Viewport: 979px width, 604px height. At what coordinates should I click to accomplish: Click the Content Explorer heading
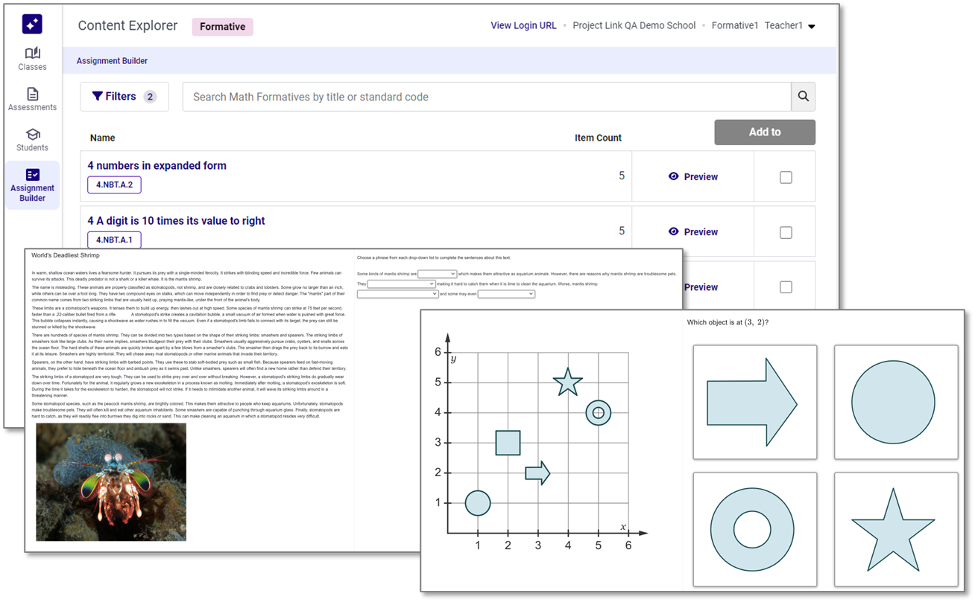tap(127, 26)
